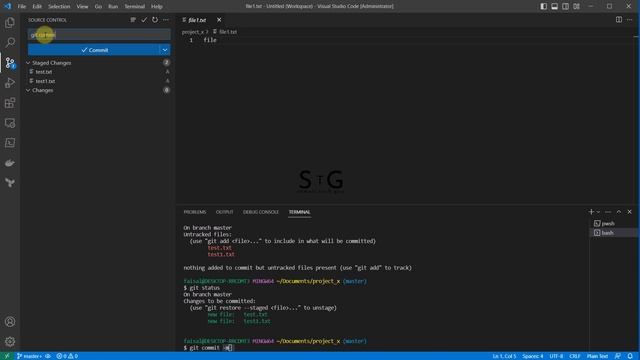This screenshot has height=360, width=640.
Task: Open the Extensions view
Action: click(x=10, y=103)
